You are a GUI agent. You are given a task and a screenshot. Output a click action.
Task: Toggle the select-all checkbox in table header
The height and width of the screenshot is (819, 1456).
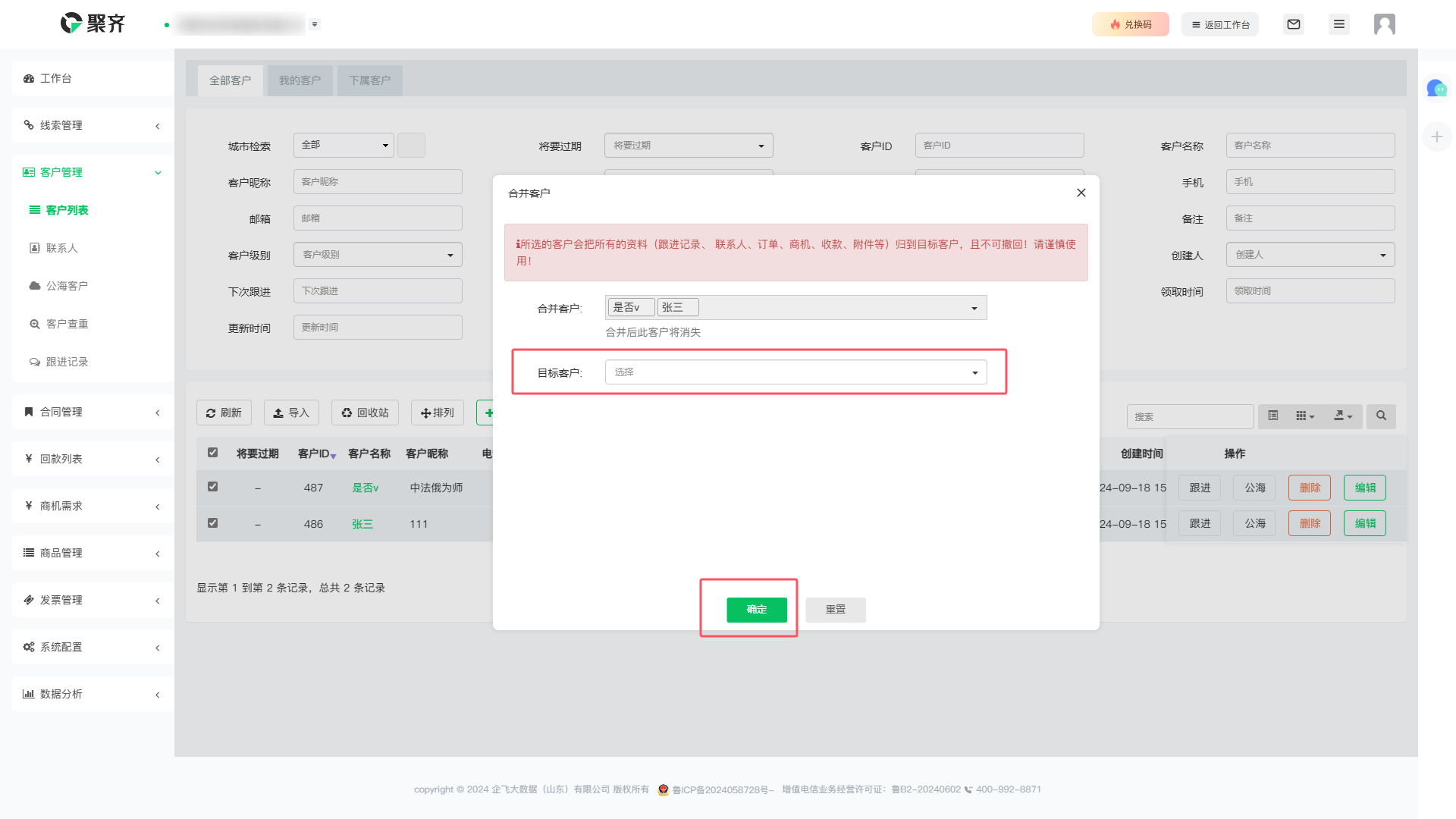(x=212, y=452)
